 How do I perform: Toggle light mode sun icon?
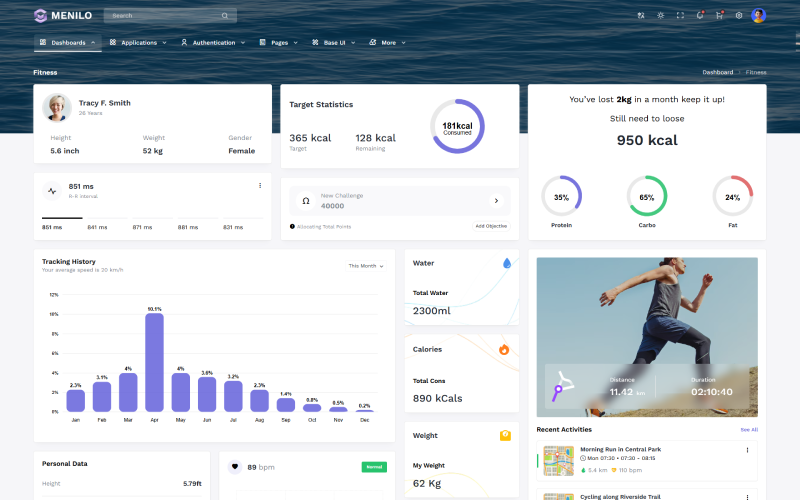pyautogui.click(x=660, y=15)
